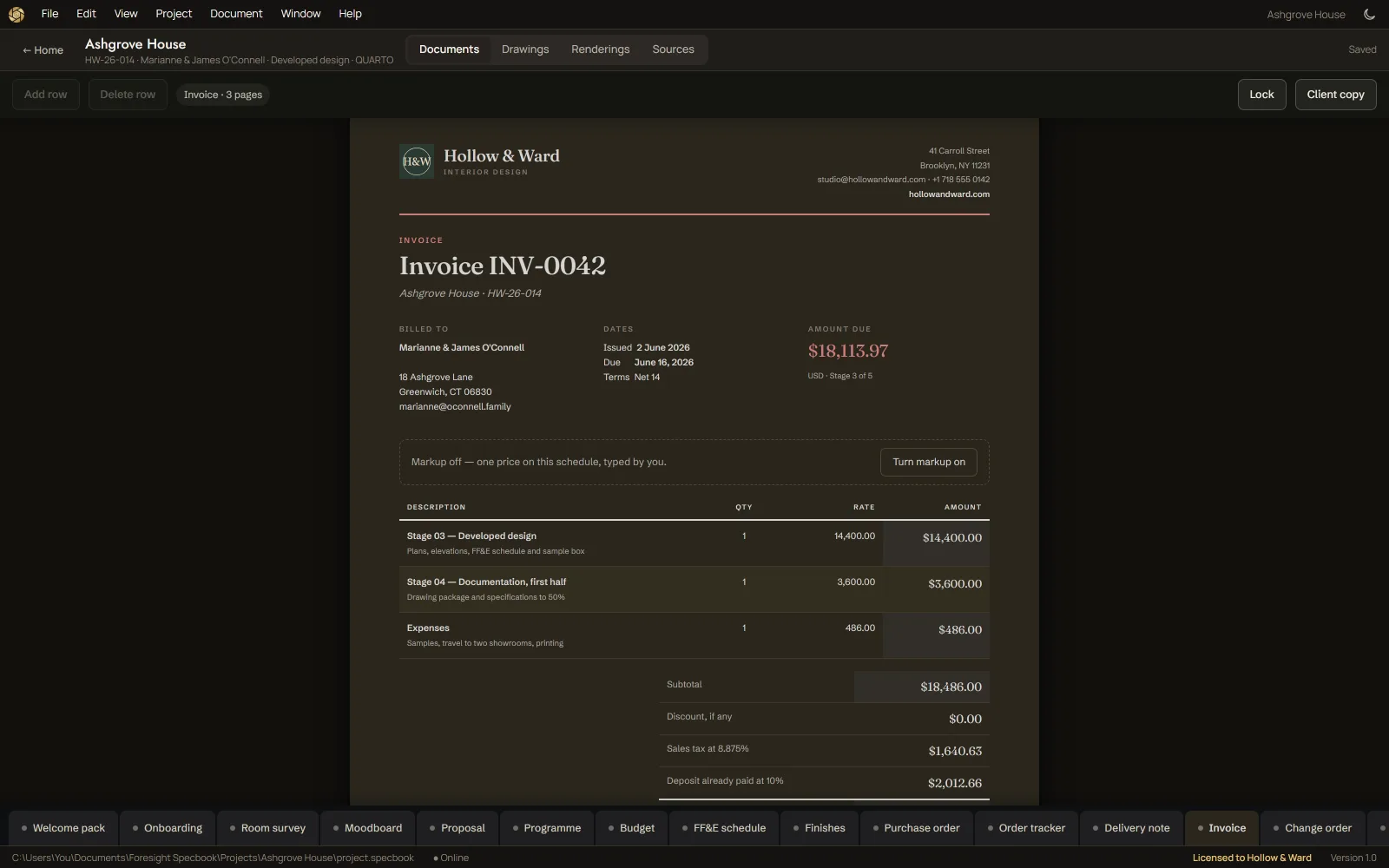Open the View menu
This screenshot has width=1389, height=868.
[126, 14]
